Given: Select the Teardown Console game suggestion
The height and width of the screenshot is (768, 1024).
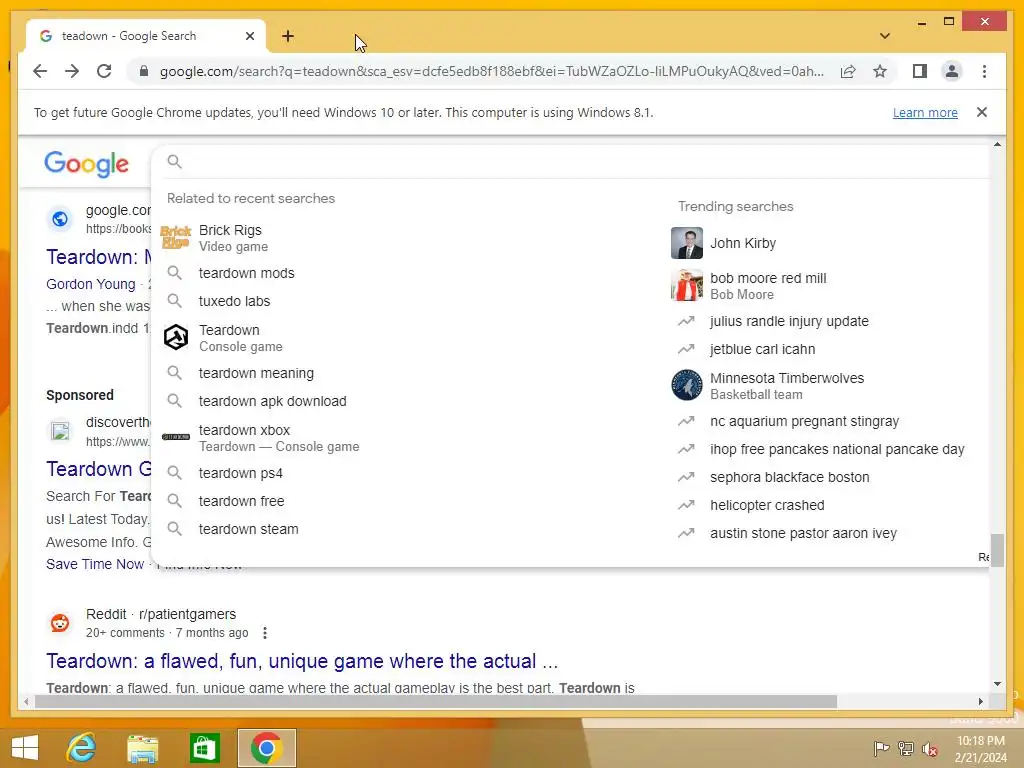Looking at the screenshot, I should [x=405, y=338].
